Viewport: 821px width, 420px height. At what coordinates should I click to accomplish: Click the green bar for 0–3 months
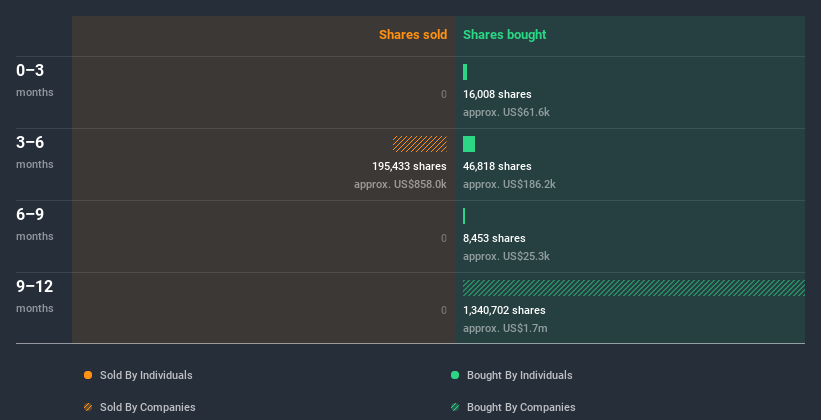465,72
